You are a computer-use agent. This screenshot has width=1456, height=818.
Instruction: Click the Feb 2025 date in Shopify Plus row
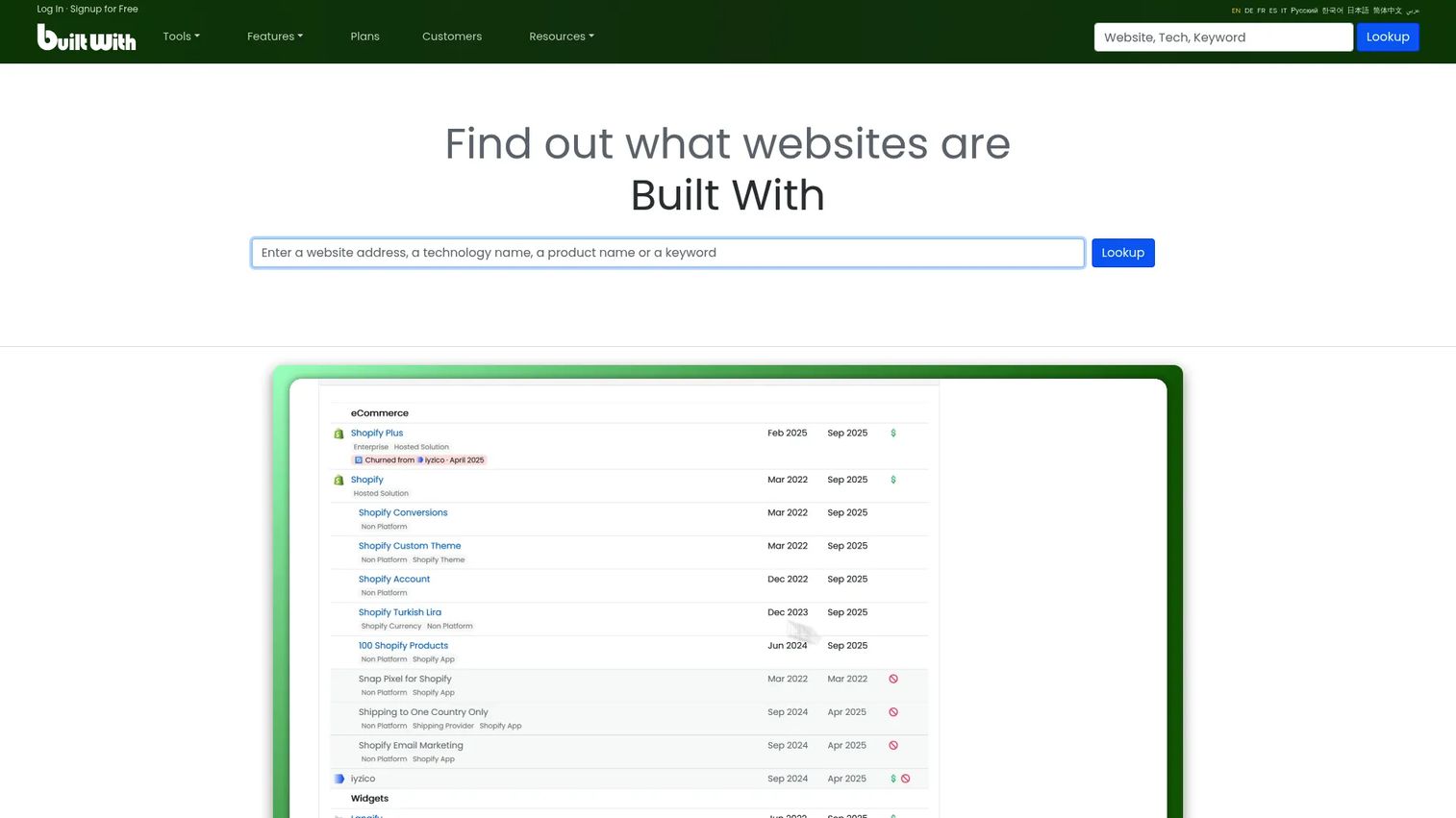(x=788, y=434)
